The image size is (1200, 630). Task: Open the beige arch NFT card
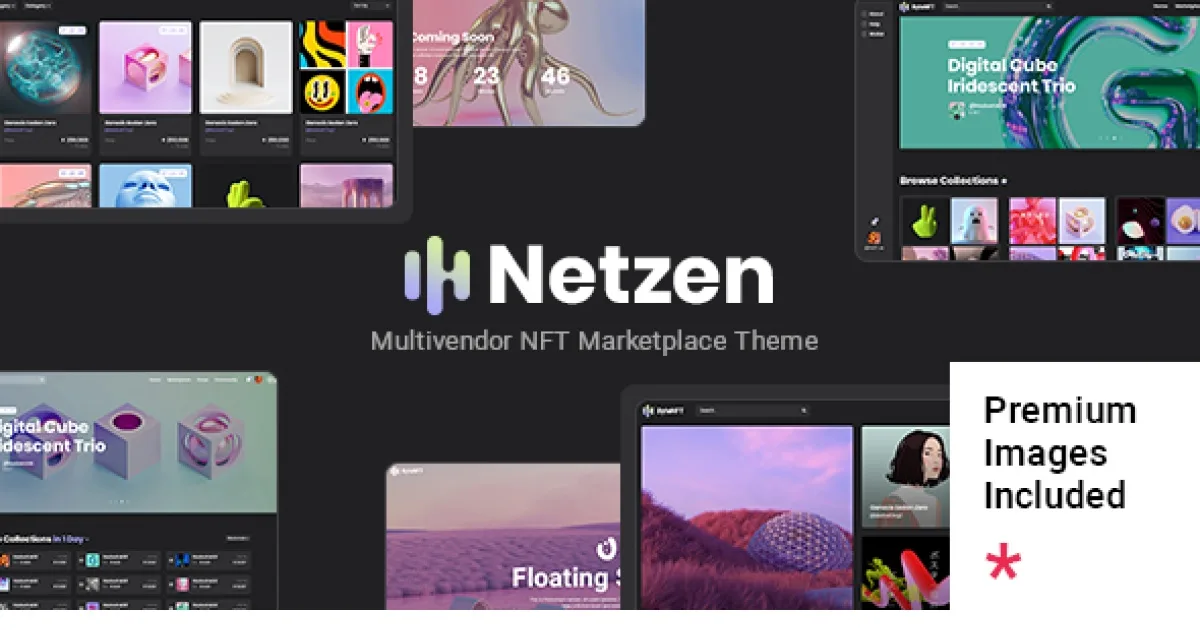[246, 87]
